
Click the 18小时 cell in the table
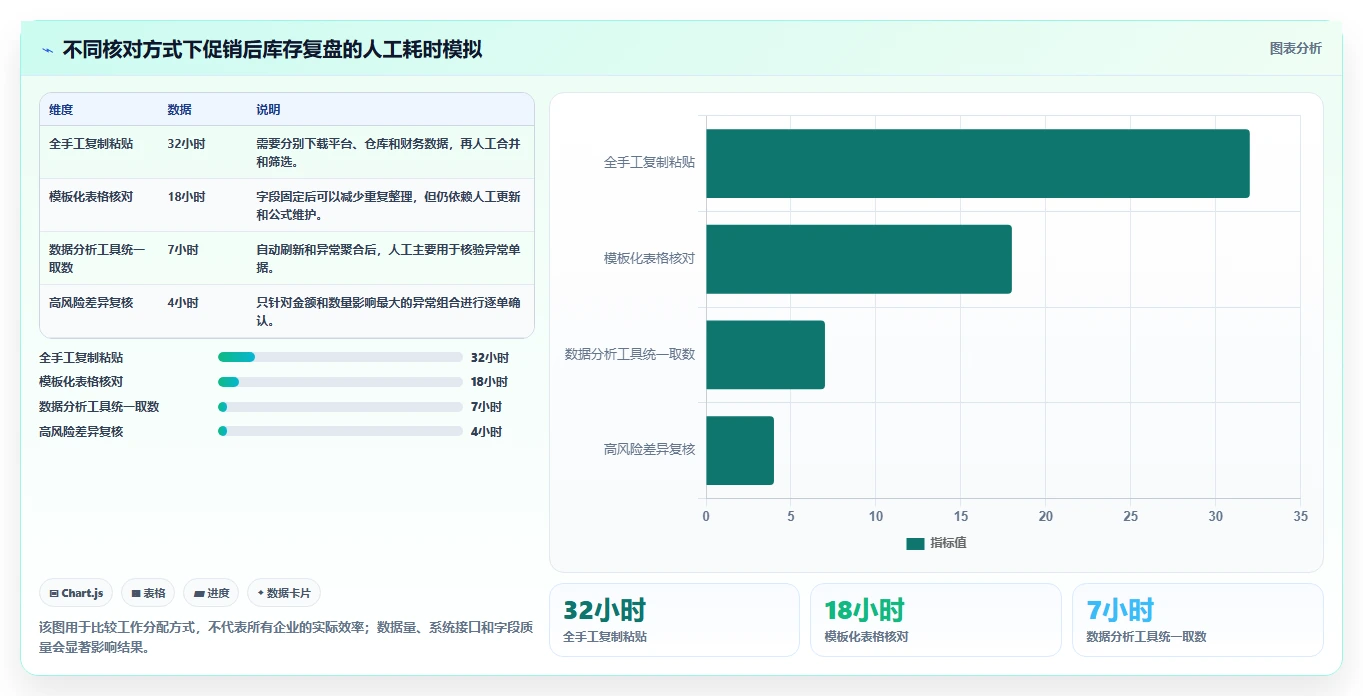187,197
